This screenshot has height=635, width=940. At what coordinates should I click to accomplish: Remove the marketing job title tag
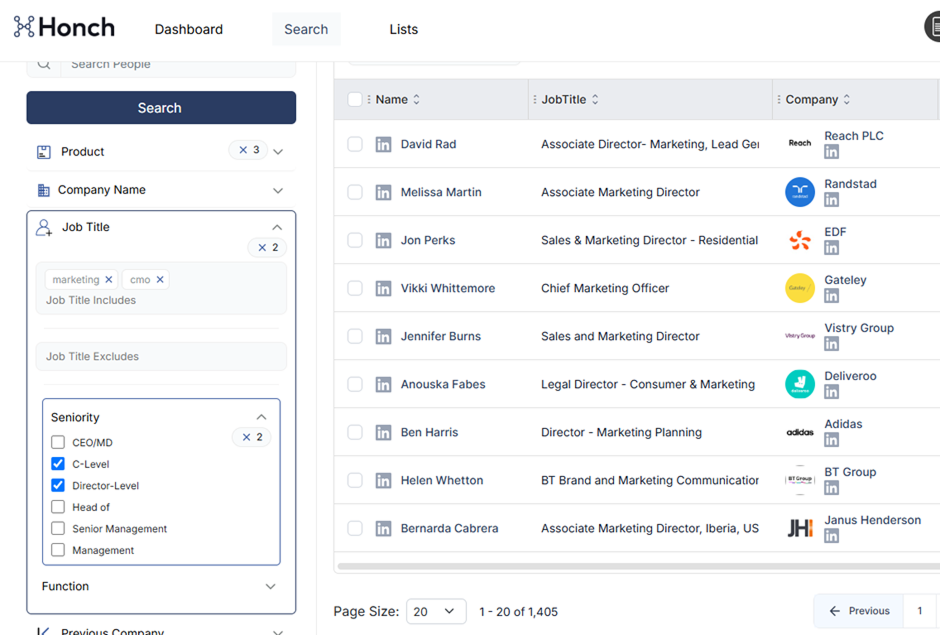[109, 279]
